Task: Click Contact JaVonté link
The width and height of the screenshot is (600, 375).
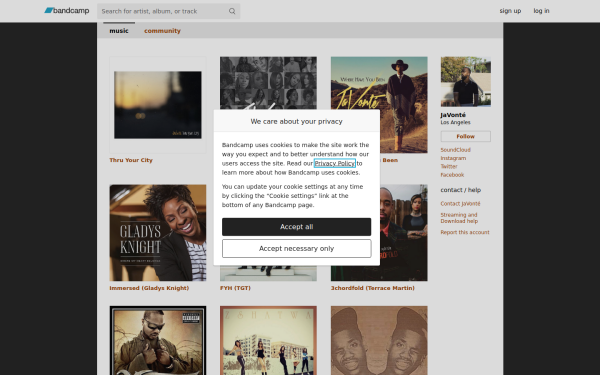Action: click(460, 204)
